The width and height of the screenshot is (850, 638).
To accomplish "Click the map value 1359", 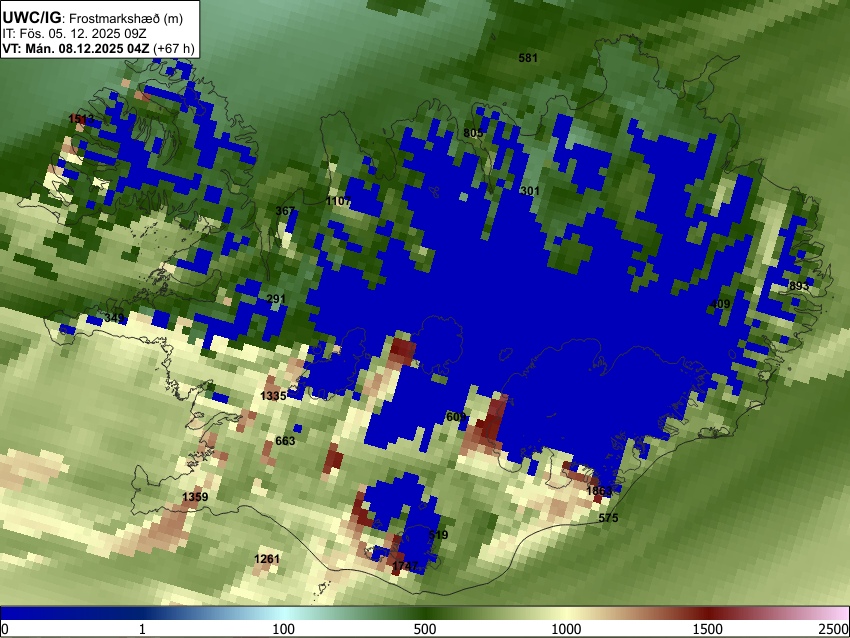I will (195, 497).
